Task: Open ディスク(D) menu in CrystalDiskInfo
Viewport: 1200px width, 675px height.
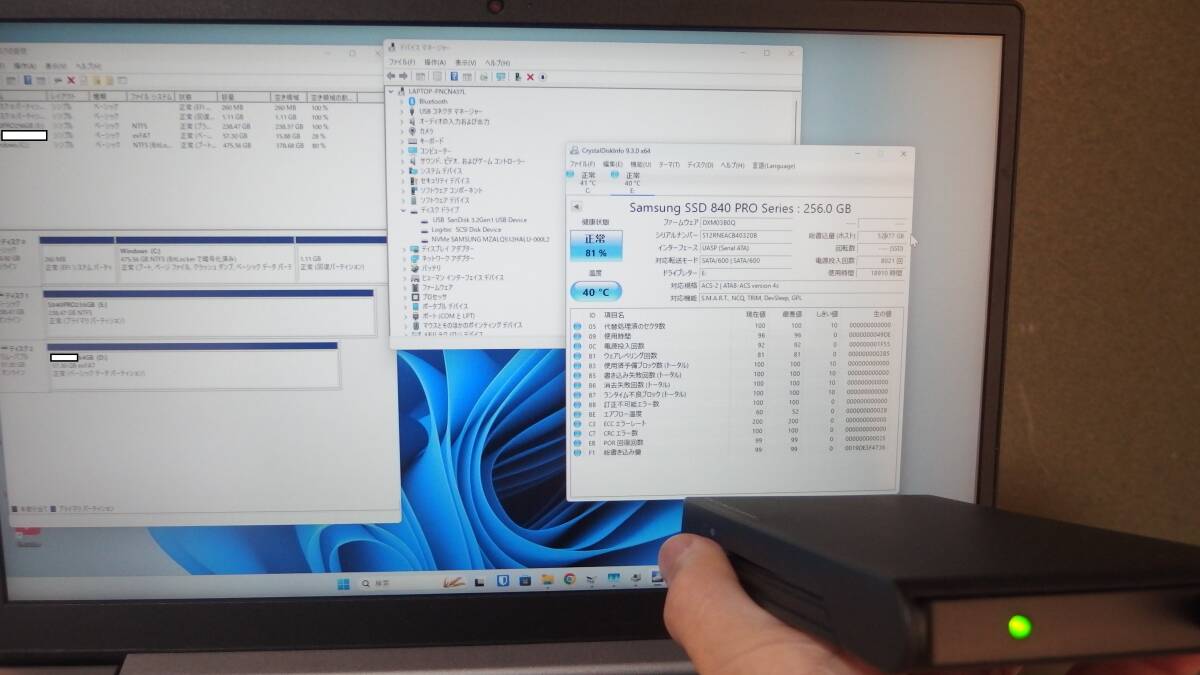Action: click(x=702, y=165)
